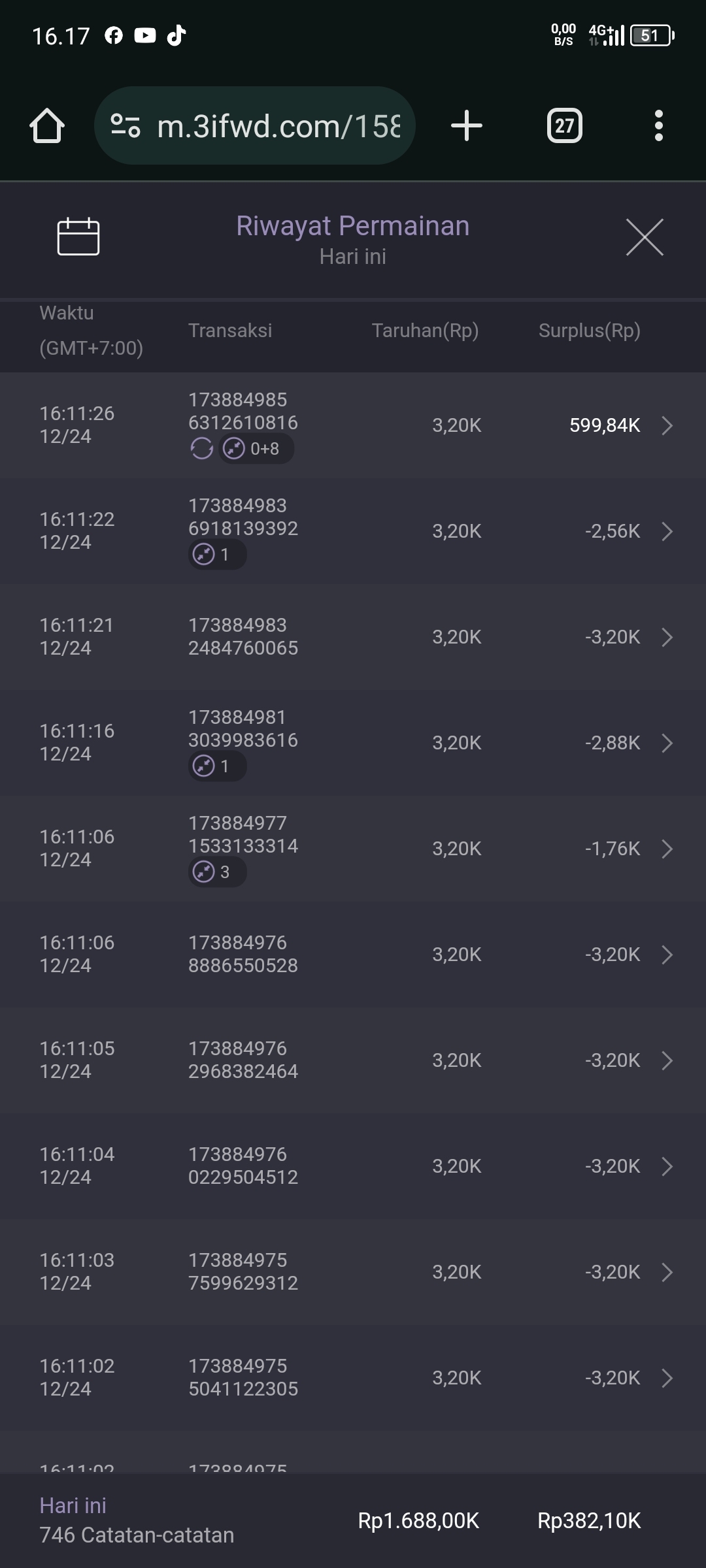The width and height of the screenshot is (706, 1568).
Task: Tap the refresh circle icon in first transaction
Action: pos(201,449)
